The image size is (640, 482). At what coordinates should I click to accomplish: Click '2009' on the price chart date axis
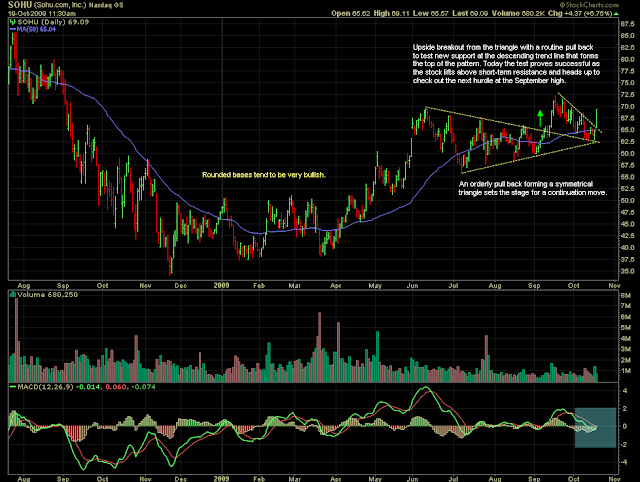[x=221, y=285]
